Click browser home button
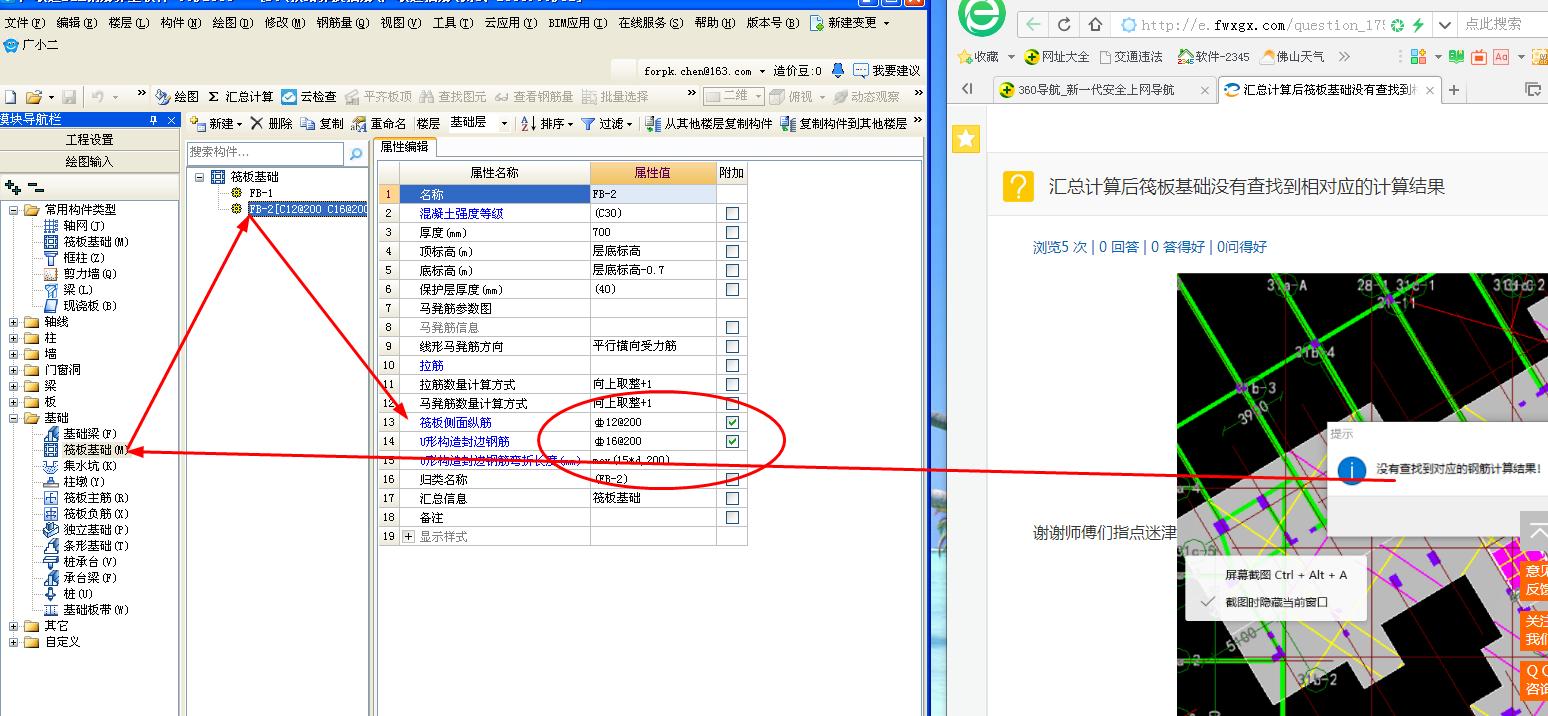The width and height of the screenshot is (1548, 716). pos(1096,25)
